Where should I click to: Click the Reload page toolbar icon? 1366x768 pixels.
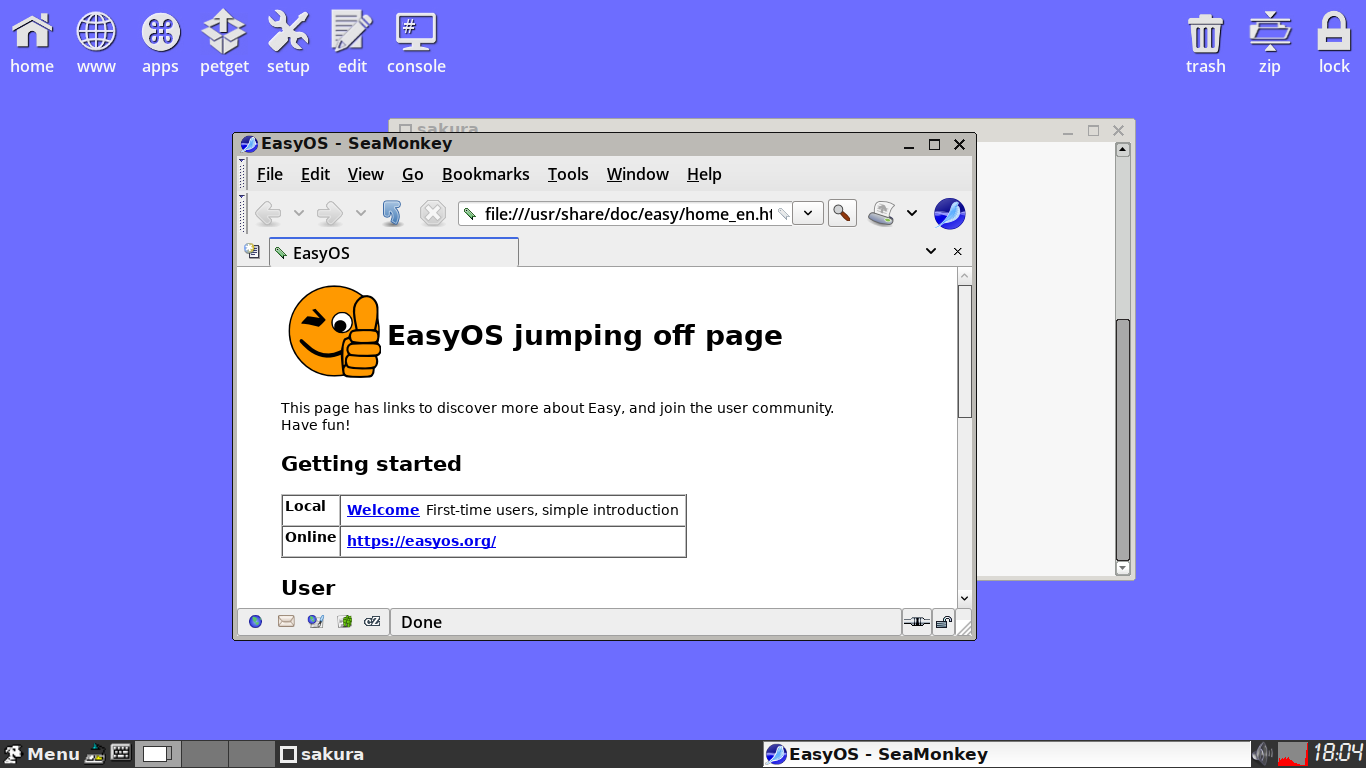[x=392, y=213]
